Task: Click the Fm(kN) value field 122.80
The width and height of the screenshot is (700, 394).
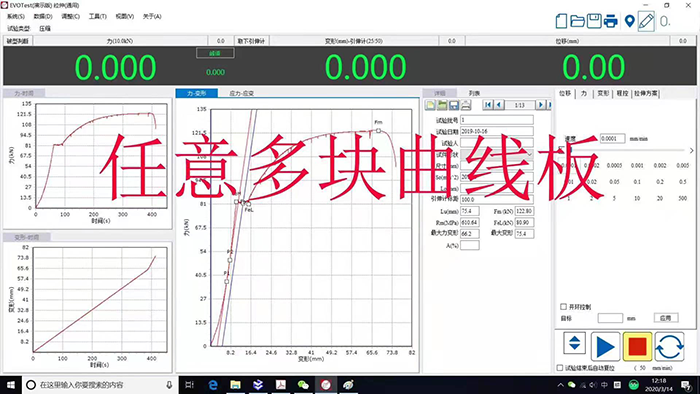Action: pyautogui.click(x=524, y=211)
